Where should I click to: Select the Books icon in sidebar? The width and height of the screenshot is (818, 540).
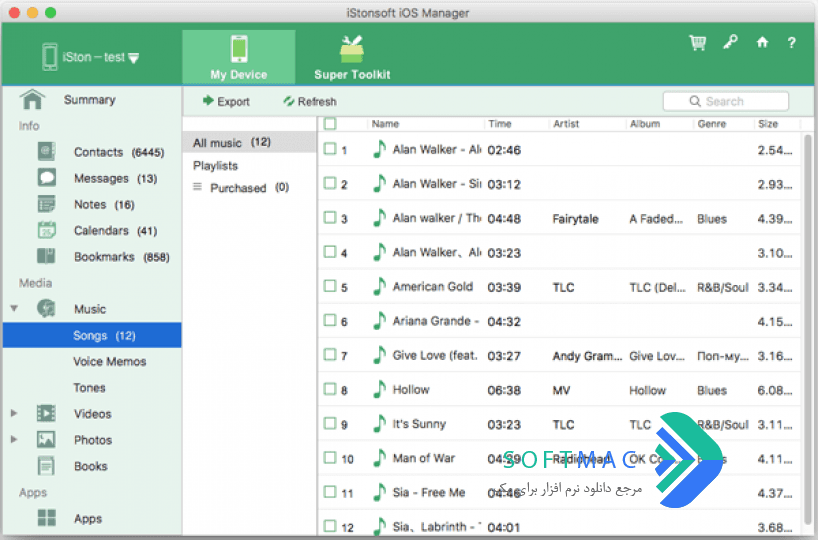pyautogui.click(x=46, y=465)
